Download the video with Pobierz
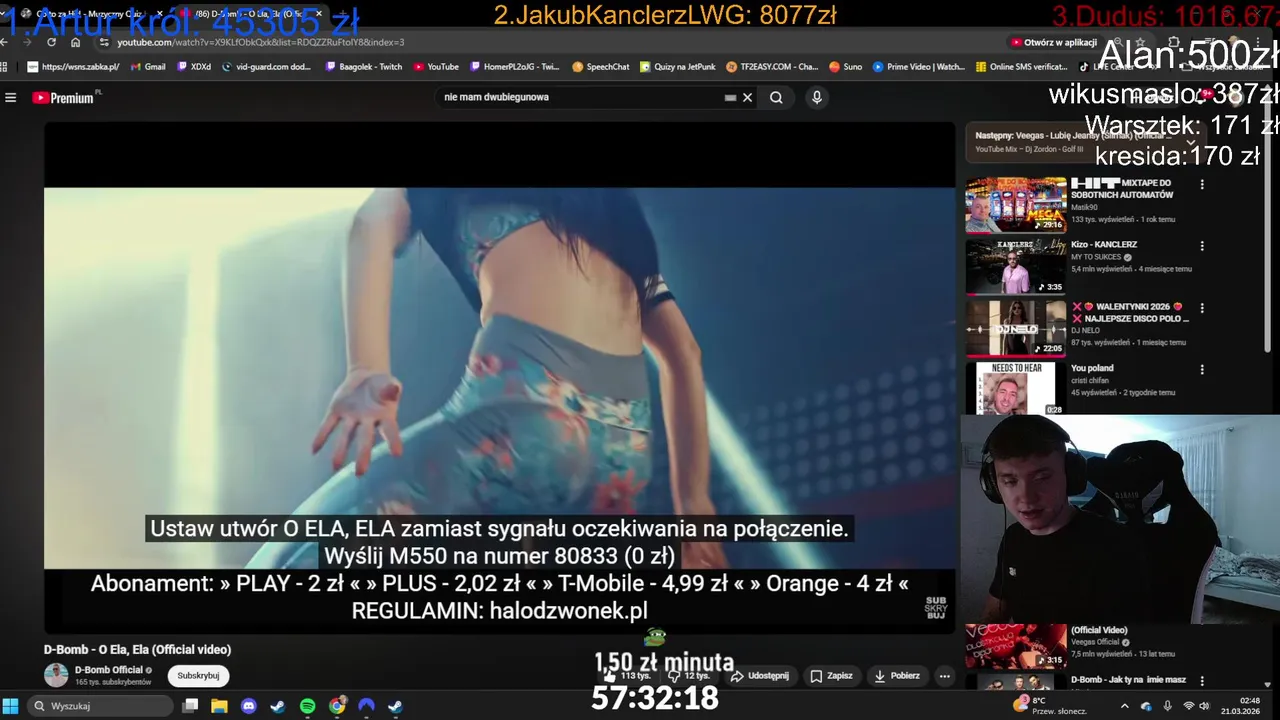1280x720 pixels. [x=896, y=676]
